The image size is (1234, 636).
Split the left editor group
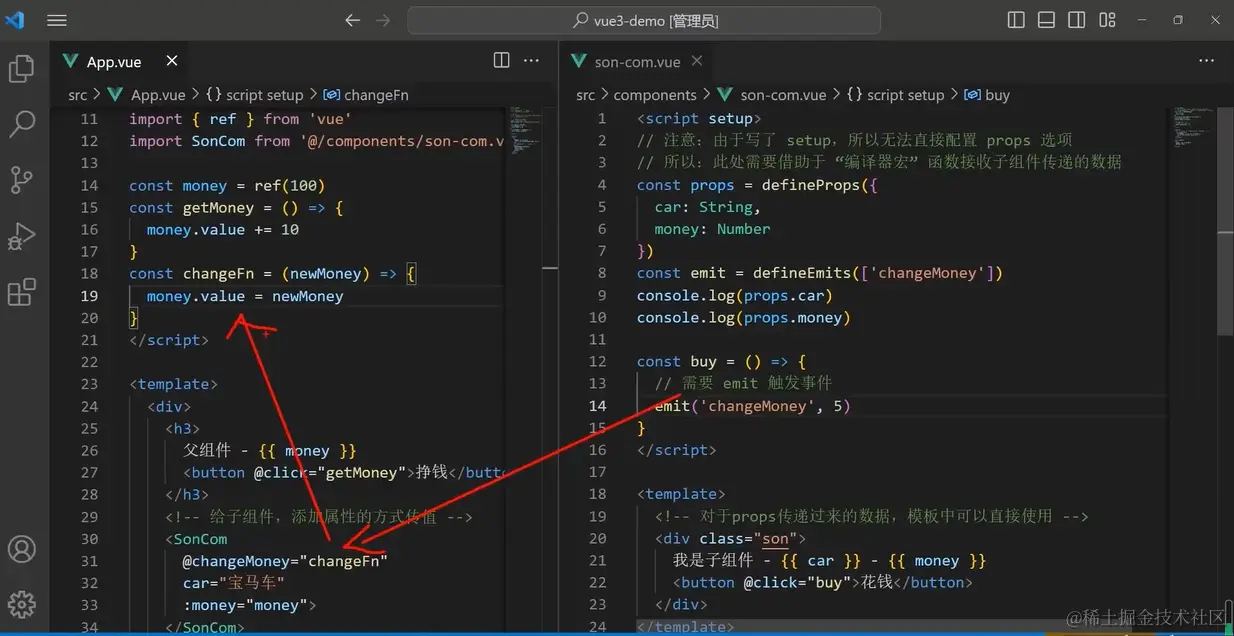click(502, 61)
